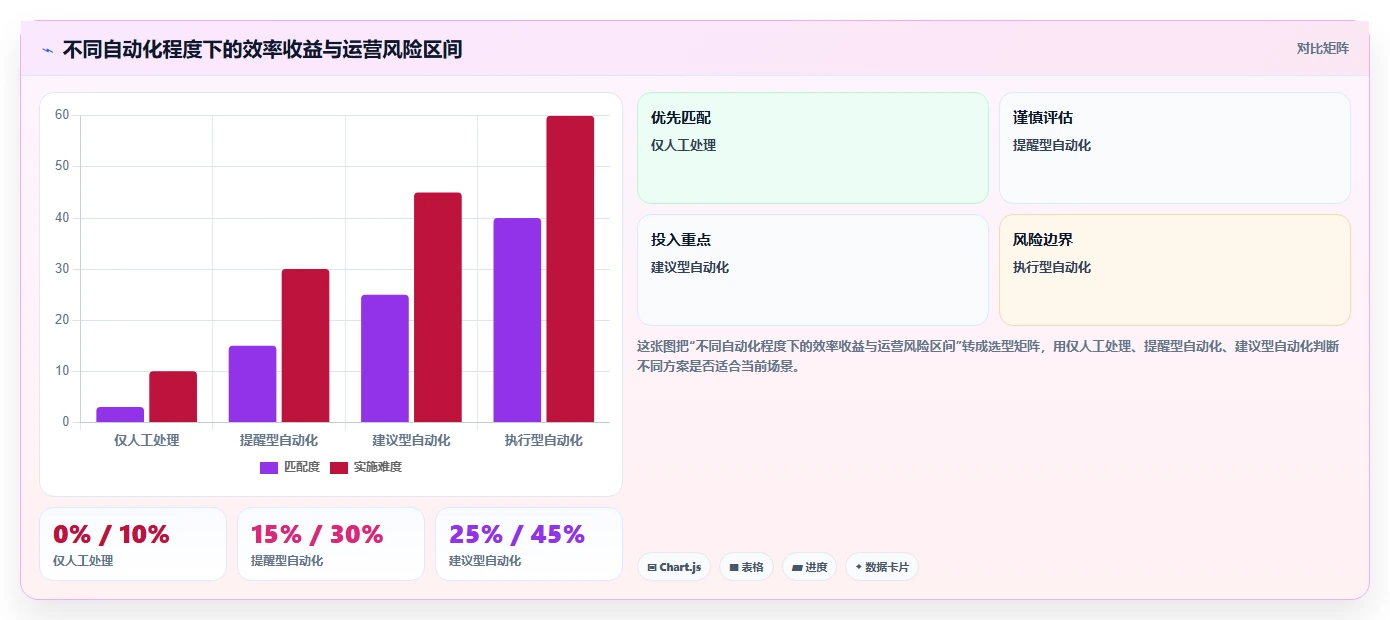Click purple bar for 提醒型自动化
The image size is (1390, 620).
(252, 384)
